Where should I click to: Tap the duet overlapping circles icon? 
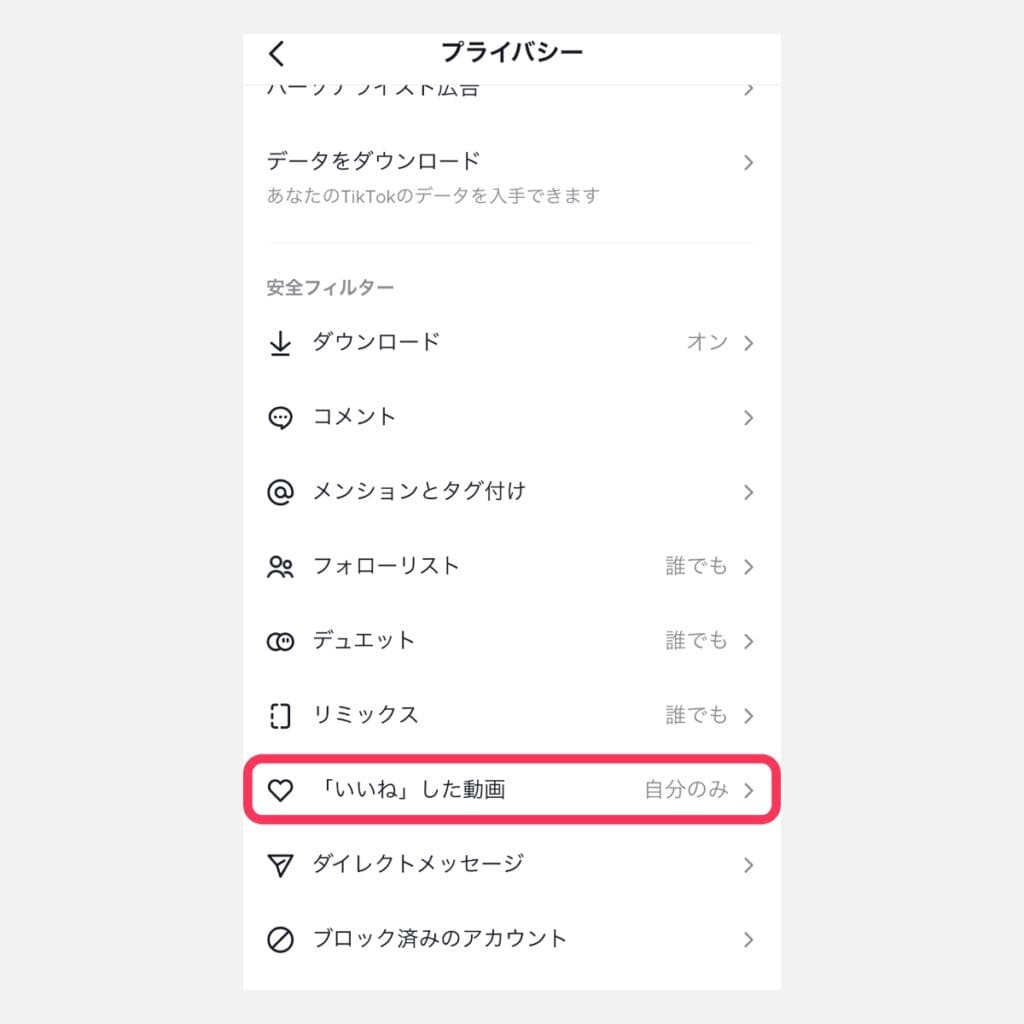[280, 641]
